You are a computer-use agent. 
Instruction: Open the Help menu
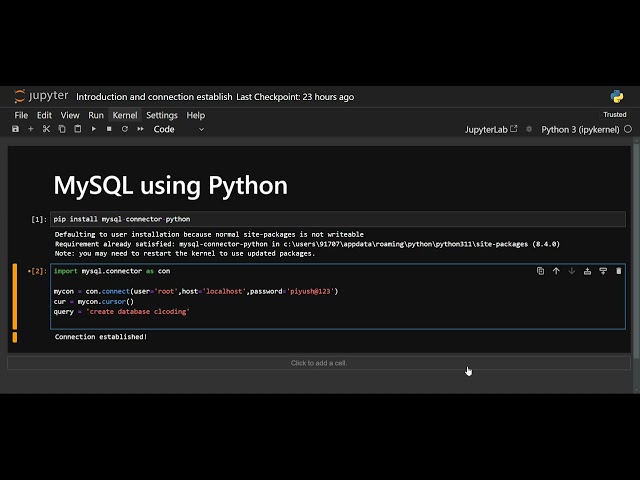click(x=196, y=115)
